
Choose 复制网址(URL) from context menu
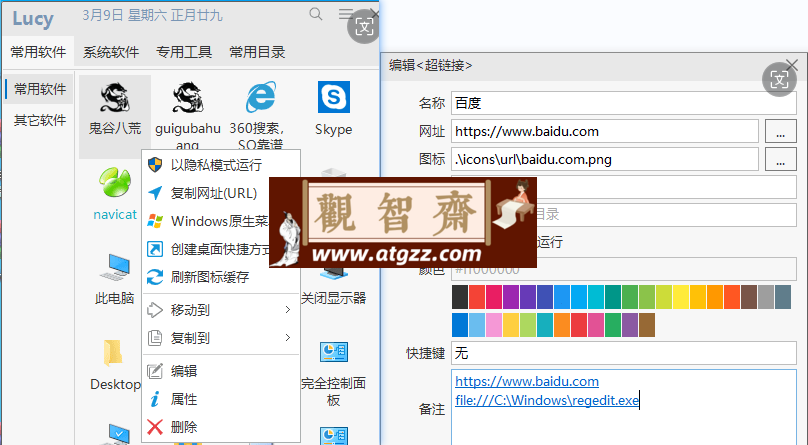[x=221, y=193]
